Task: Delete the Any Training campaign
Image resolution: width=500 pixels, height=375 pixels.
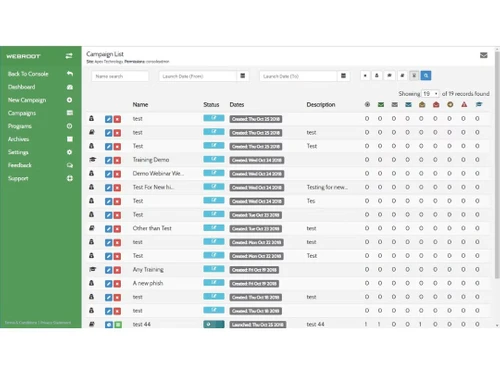Action: pos(117,270)
